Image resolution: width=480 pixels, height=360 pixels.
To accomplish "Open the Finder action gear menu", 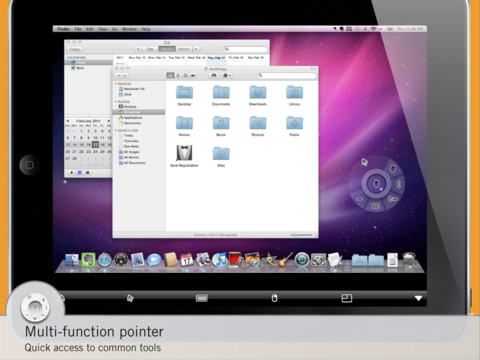I will pos(227,75).
